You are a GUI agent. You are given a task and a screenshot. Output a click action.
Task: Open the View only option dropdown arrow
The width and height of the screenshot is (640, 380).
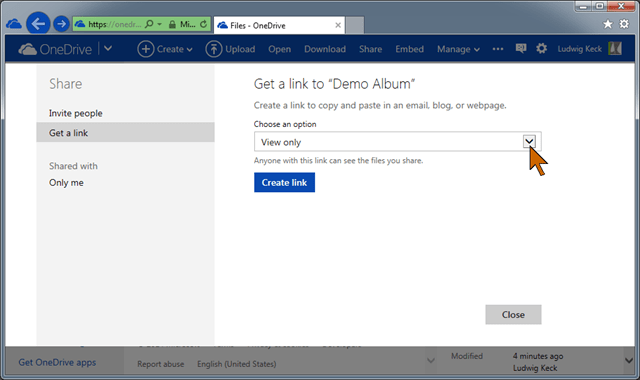click(x=529, y=142)
